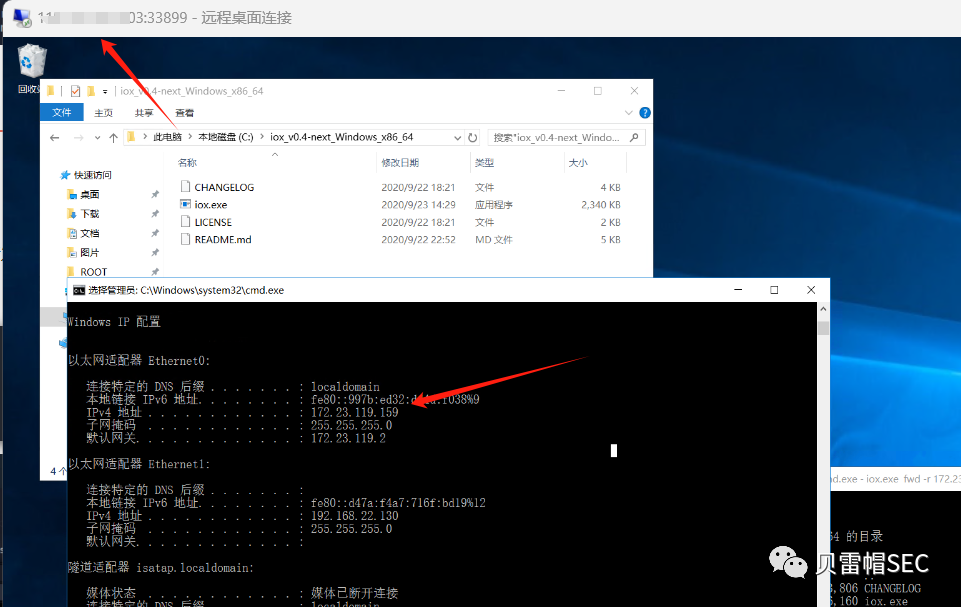Image resolution: width=961 pixels, height=607 pixels.
Task: Expand the ribbon with chevron
Action: pos(629,113)
